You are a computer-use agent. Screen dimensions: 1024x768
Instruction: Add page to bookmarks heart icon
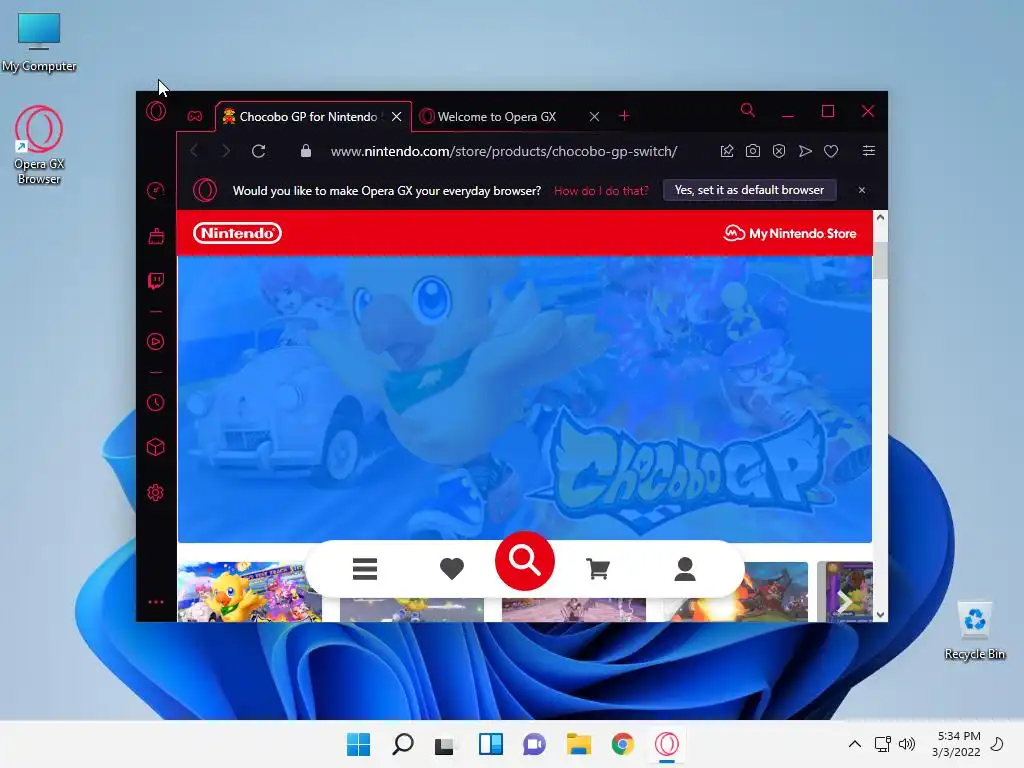831,151
